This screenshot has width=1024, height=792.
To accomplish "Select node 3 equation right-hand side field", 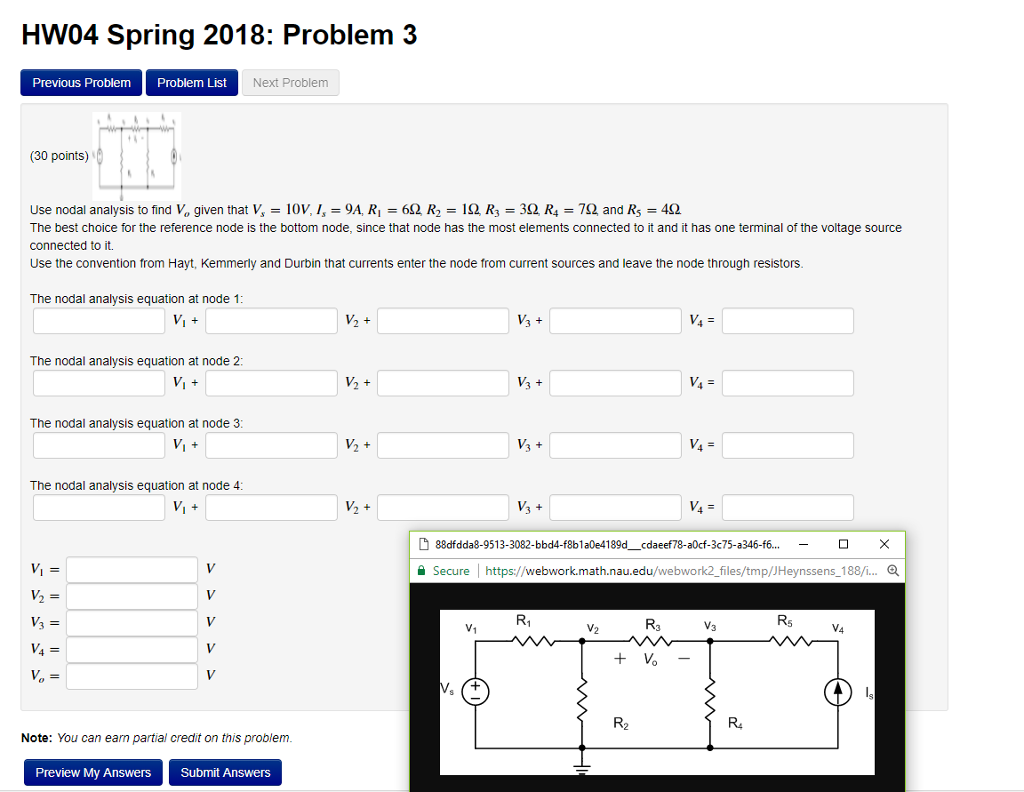I will (788, 445).
